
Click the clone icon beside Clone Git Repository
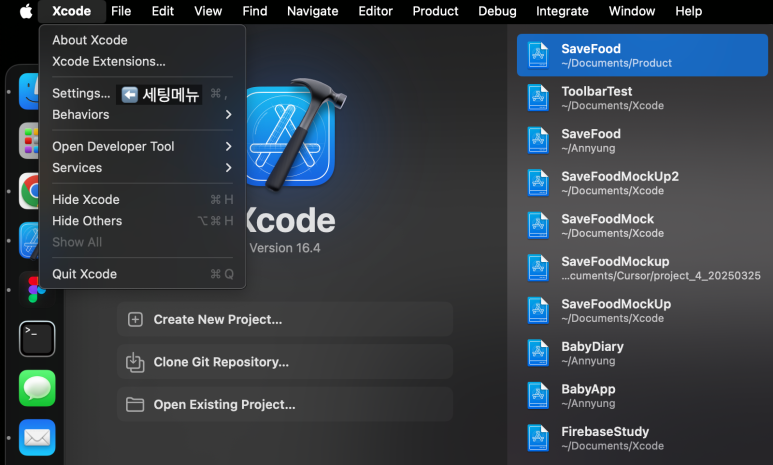click(135, 362)
